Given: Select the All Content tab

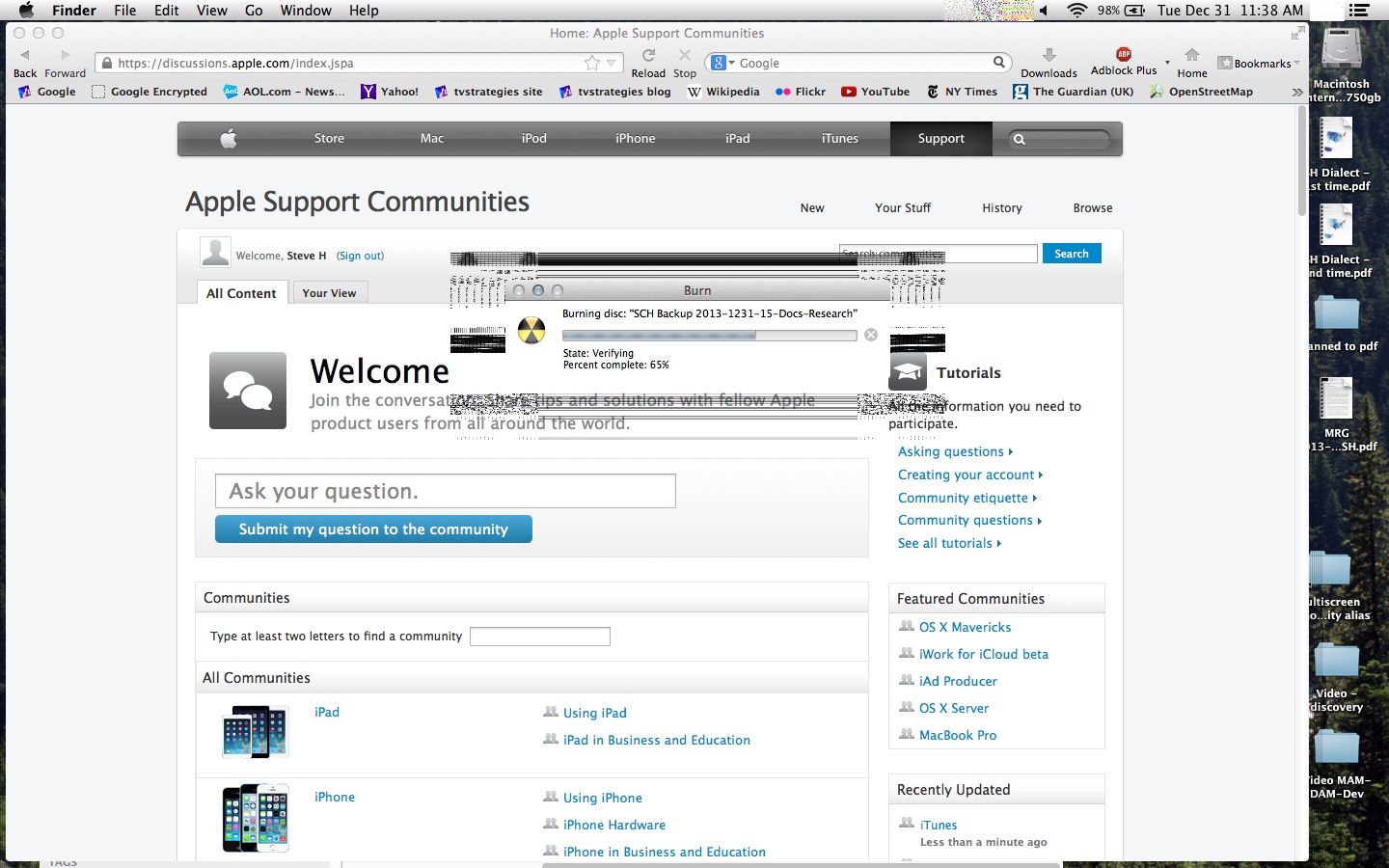Looking at the screenshot, I should point(241,293).
